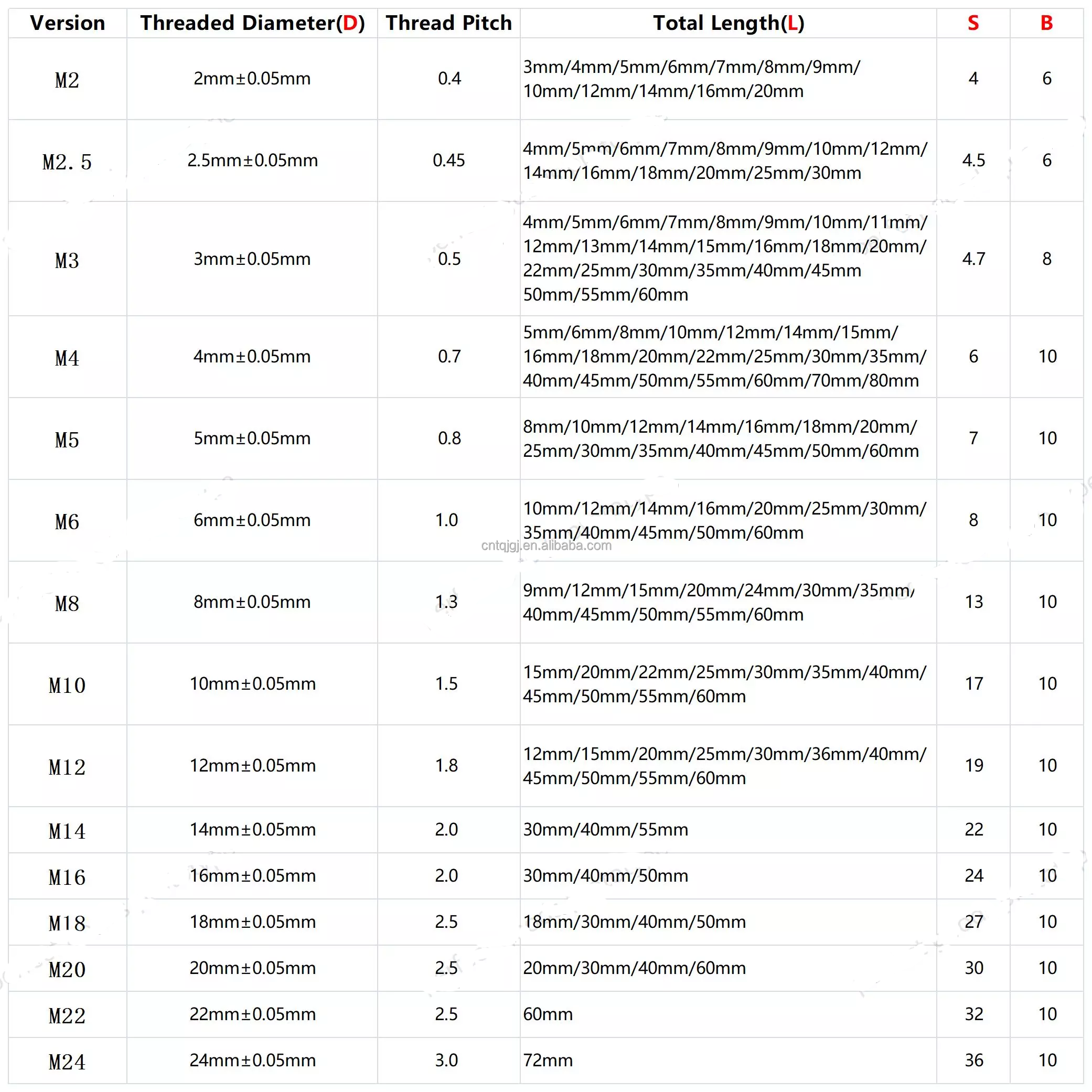Click the red B column header
Viewport: 1092px width, 1092px height.
tap(1047, 23)
